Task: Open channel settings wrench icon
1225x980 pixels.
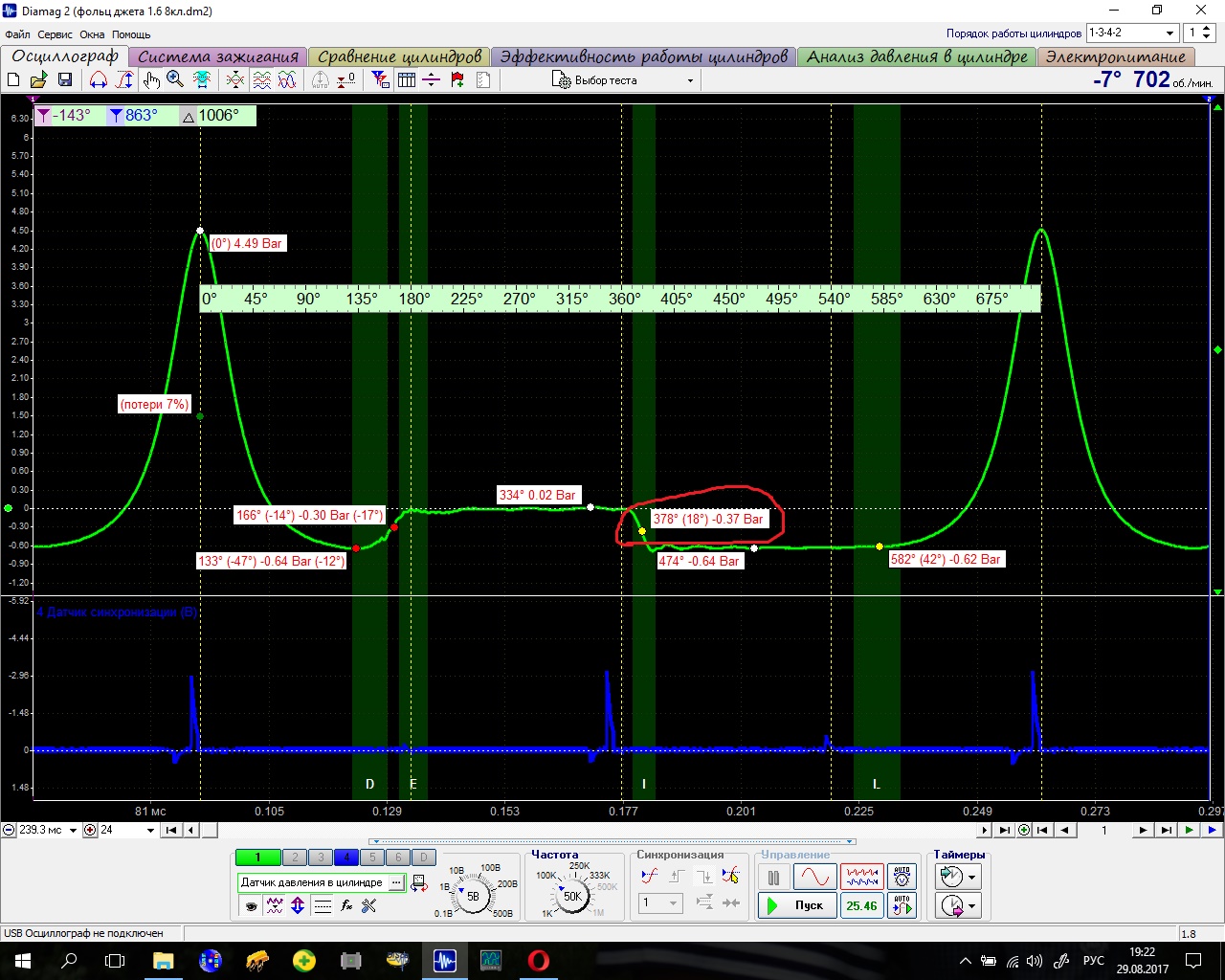Action: coord(369,905)
